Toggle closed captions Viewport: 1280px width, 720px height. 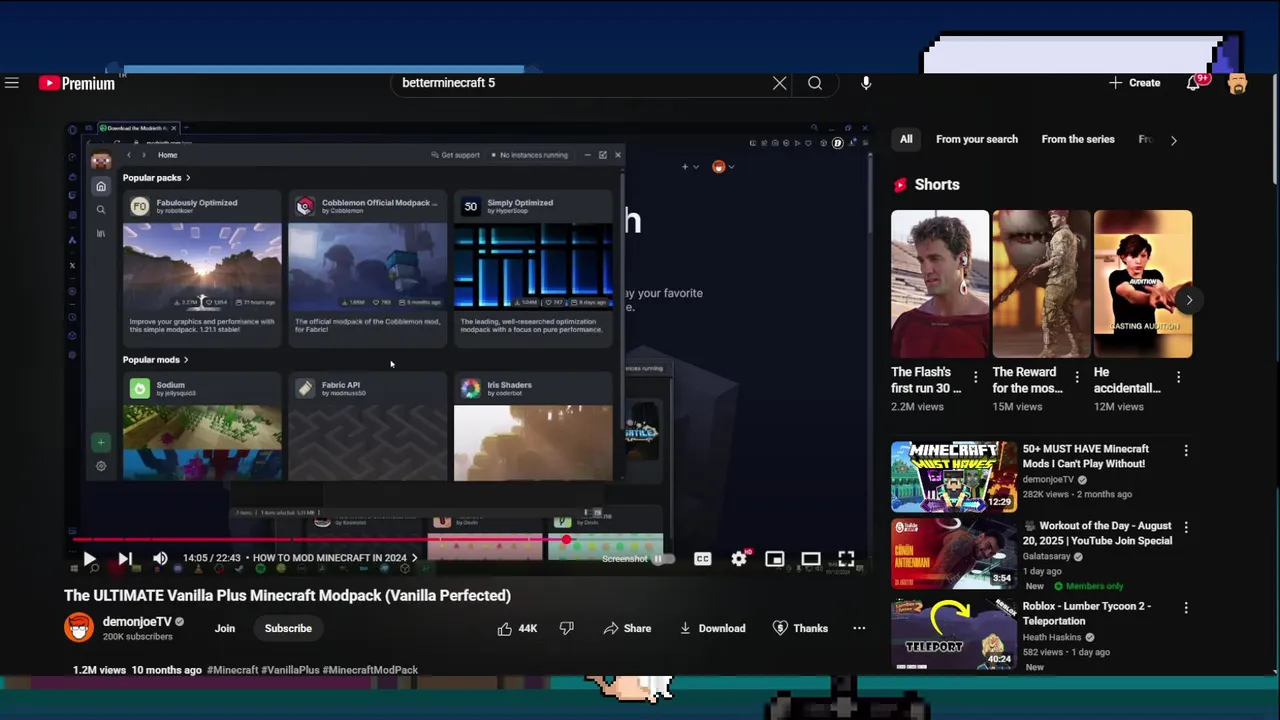(x=703, y=559)
